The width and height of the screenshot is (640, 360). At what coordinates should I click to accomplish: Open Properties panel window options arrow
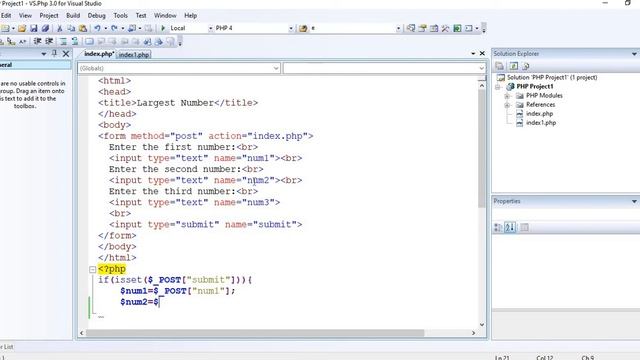click(x=634, y=201)
